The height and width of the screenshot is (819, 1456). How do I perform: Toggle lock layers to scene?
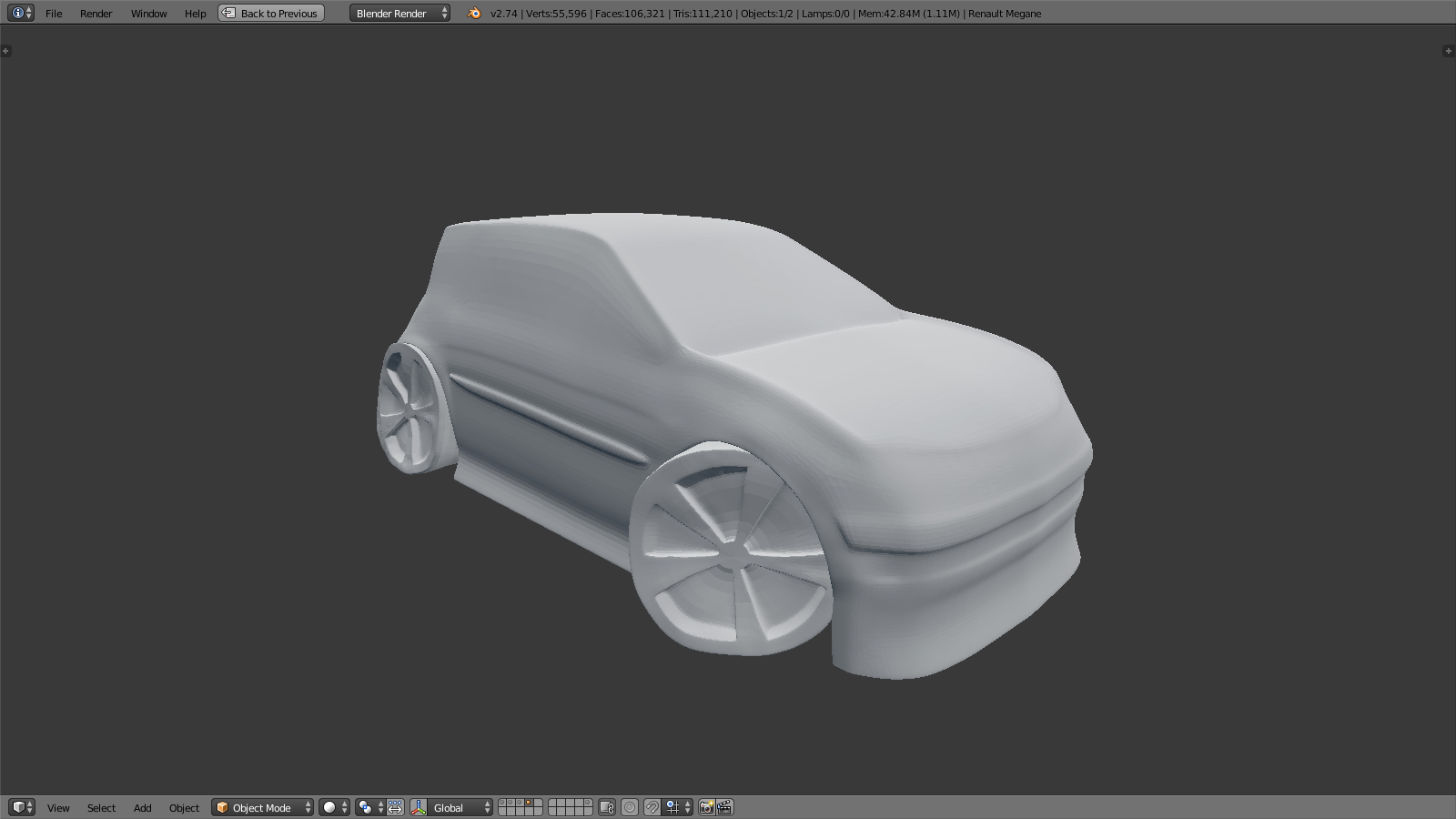tap(607, 807)
